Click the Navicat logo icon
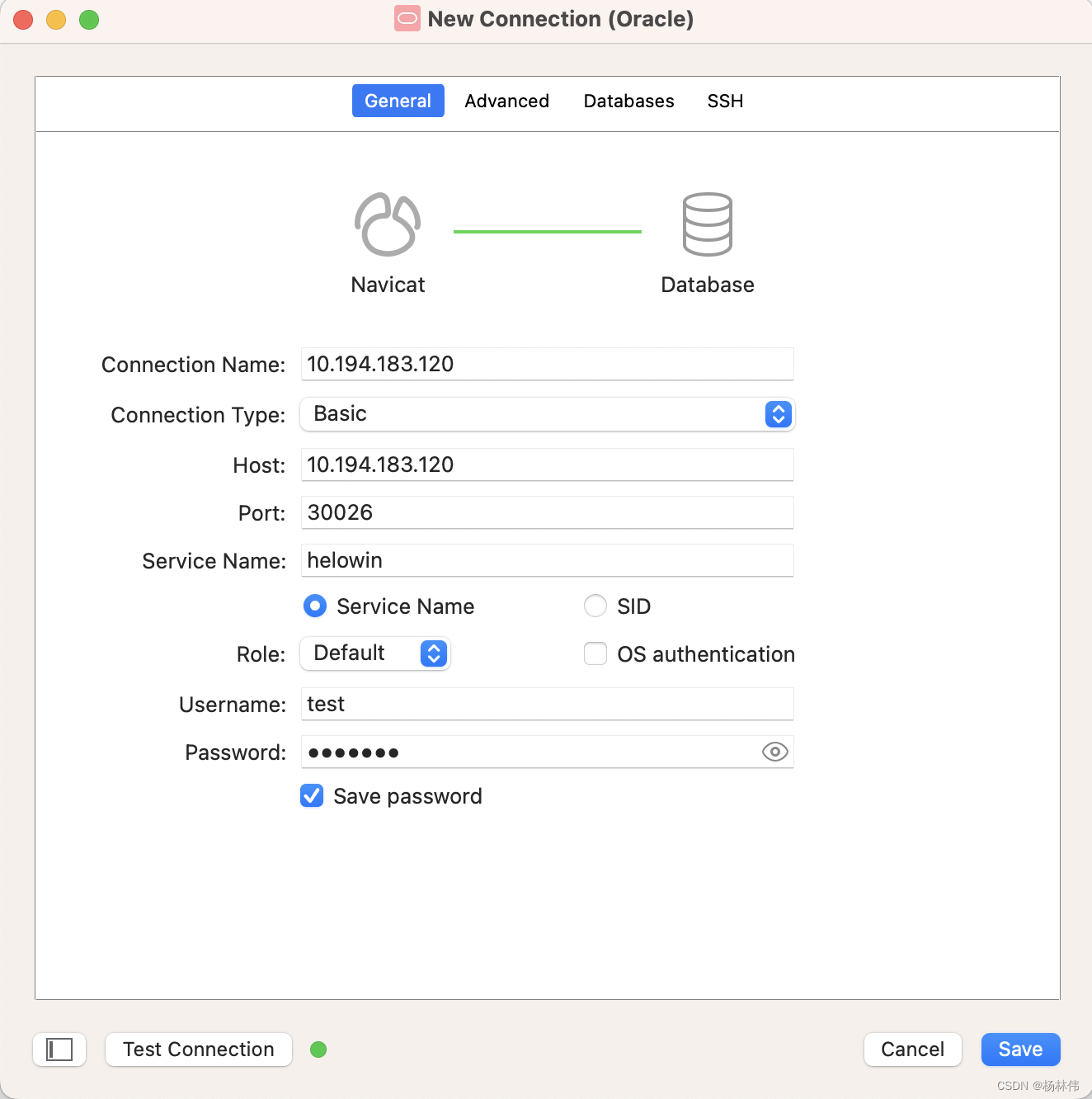This screenshot has width=1092, height=1099. [x=387, y=224]
